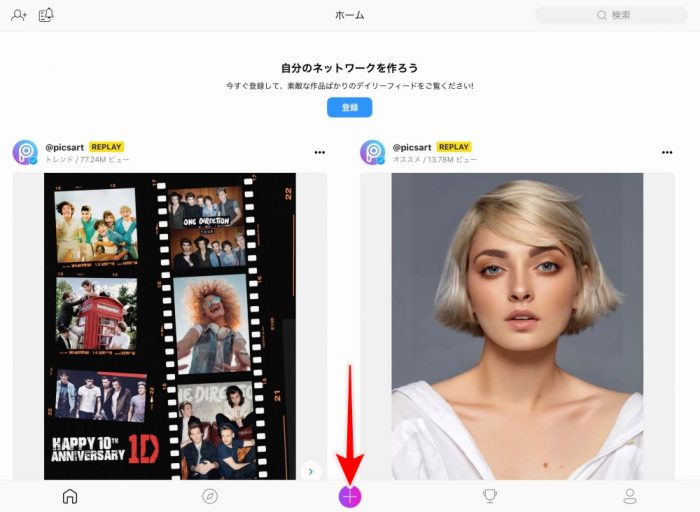The image size is (700, 512).
Task: Open the add friends icon
Action: click(x=19, y=16)
